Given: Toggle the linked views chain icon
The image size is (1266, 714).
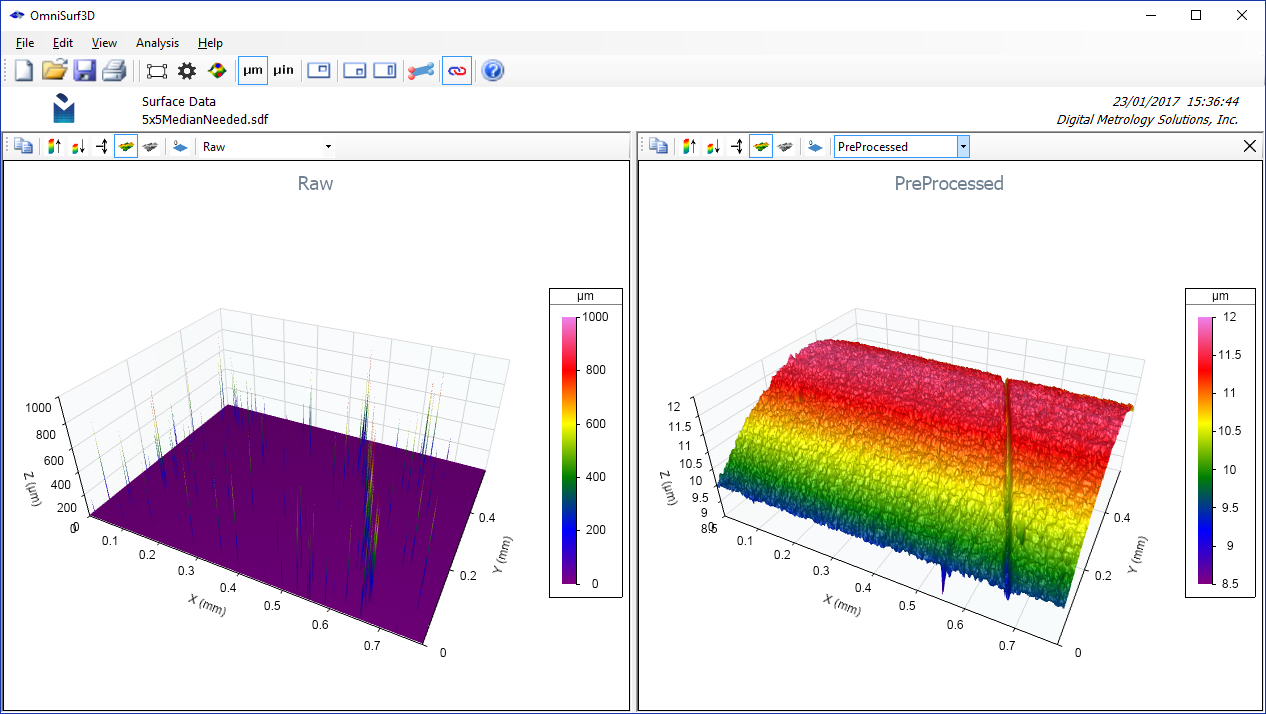Looking at the screenshot, I should click(x=456, y=70).
